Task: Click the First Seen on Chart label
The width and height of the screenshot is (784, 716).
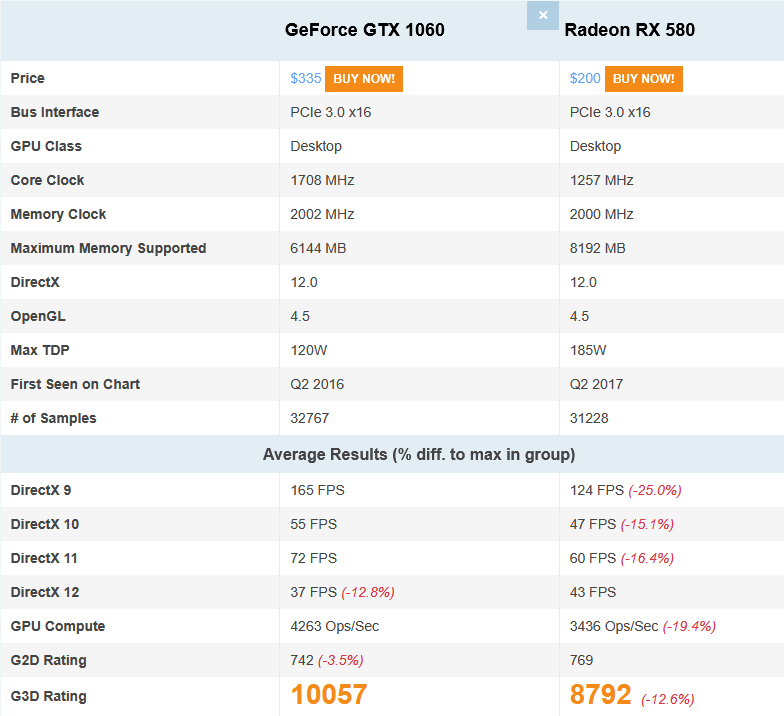Action: (75, 384)
